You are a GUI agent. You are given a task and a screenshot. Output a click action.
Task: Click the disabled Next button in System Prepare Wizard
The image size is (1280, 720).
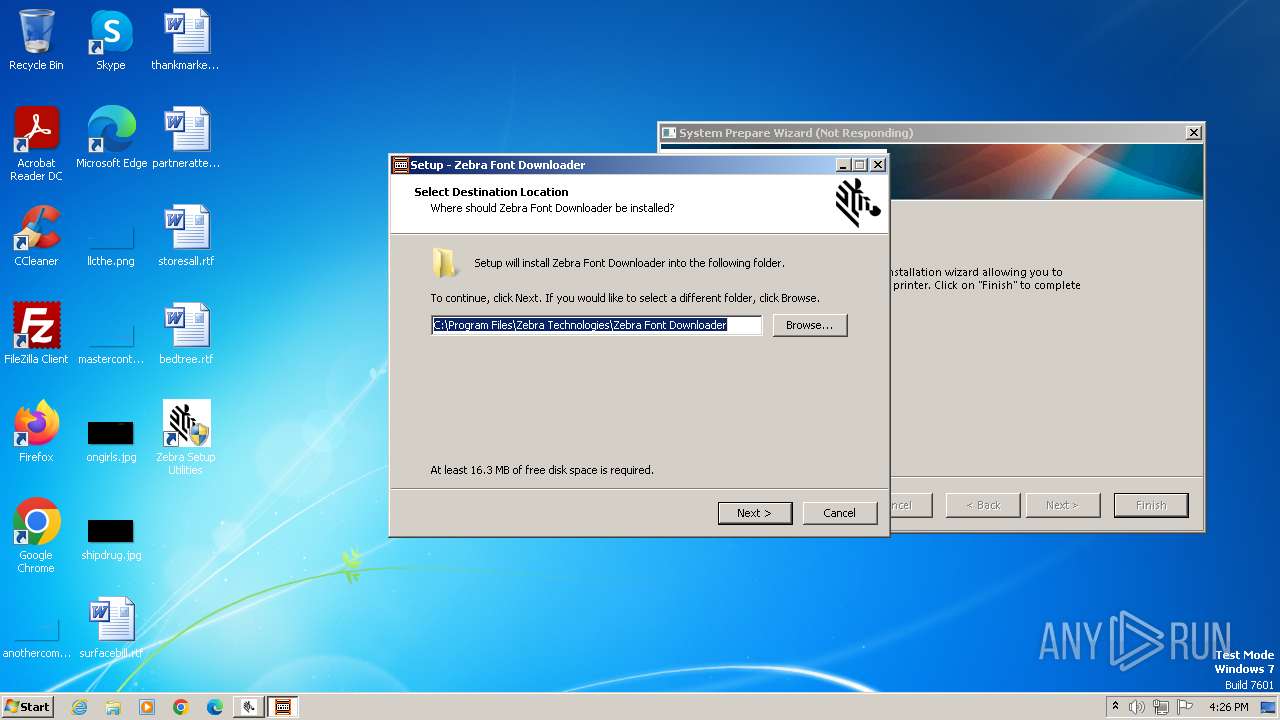[1063, 505]
